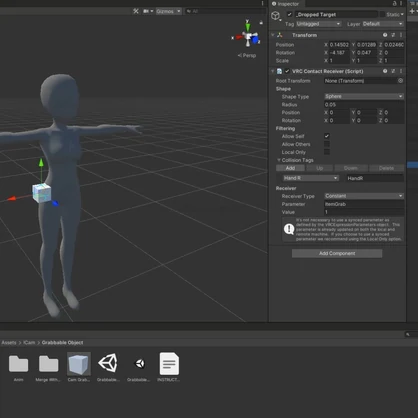
Task: Click the scene view search field
Action: (x=225, y=11)
